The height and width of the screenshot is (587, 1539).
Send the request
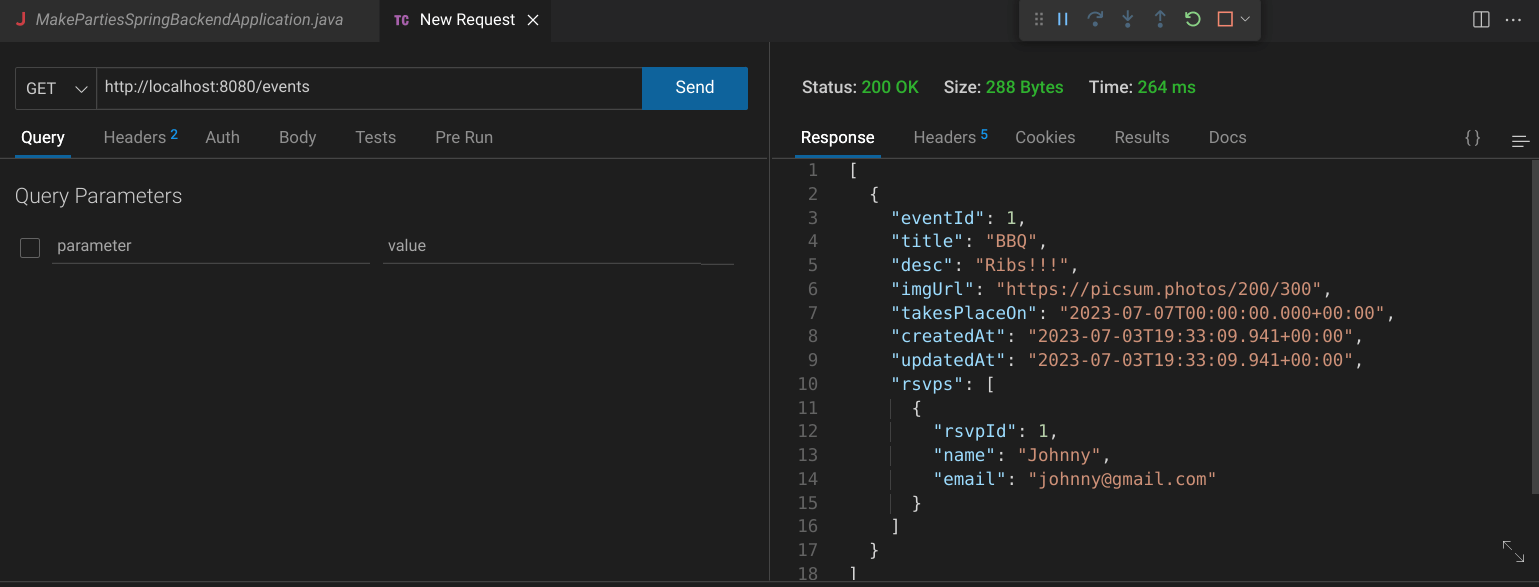(695, 88)
